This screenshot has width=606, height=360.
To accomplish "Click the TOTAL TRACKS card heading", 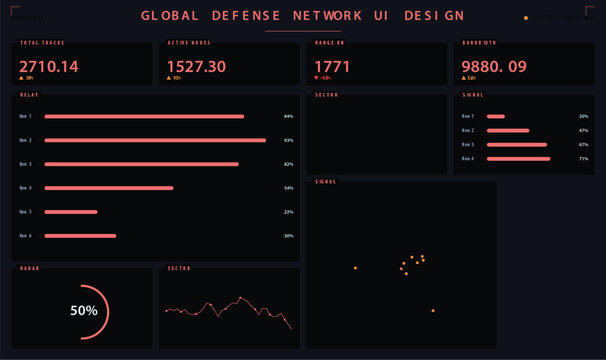I will pos(42,43).
